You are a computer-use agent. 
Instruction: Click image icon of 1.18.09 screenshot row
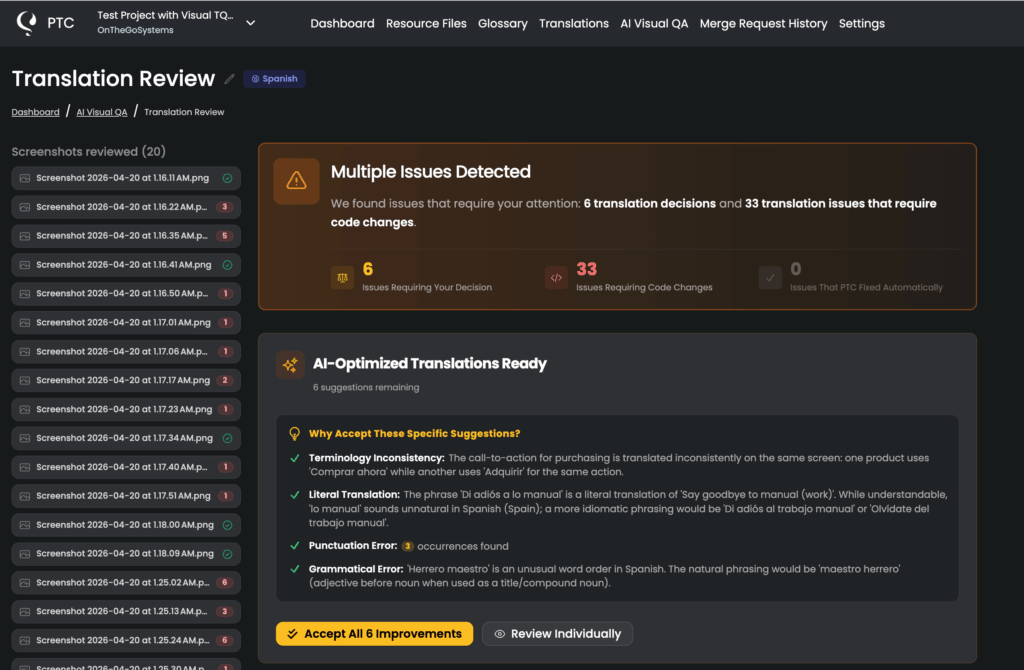pos(25,554)
